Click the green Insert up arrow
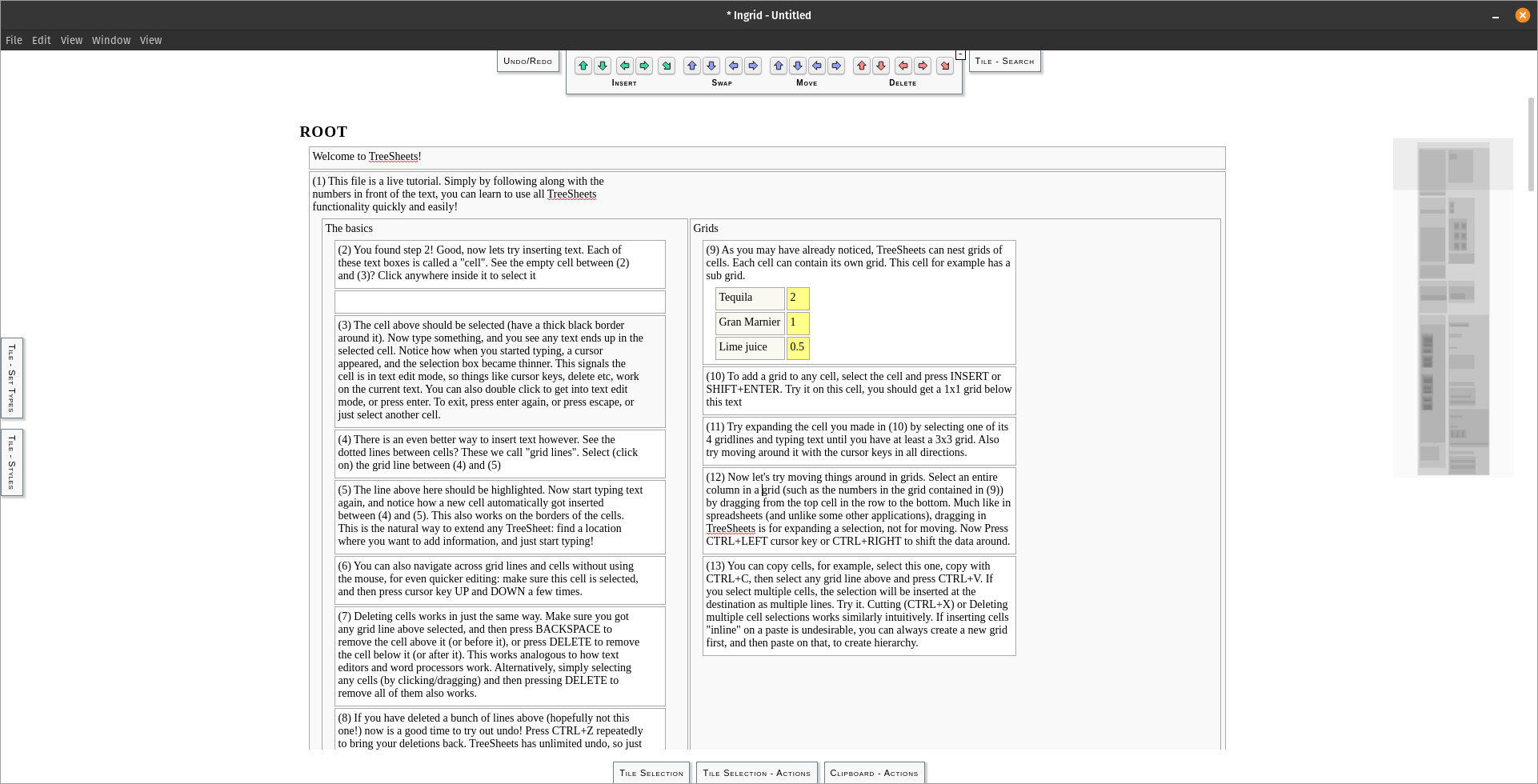1538x784 pixels. 583,66
